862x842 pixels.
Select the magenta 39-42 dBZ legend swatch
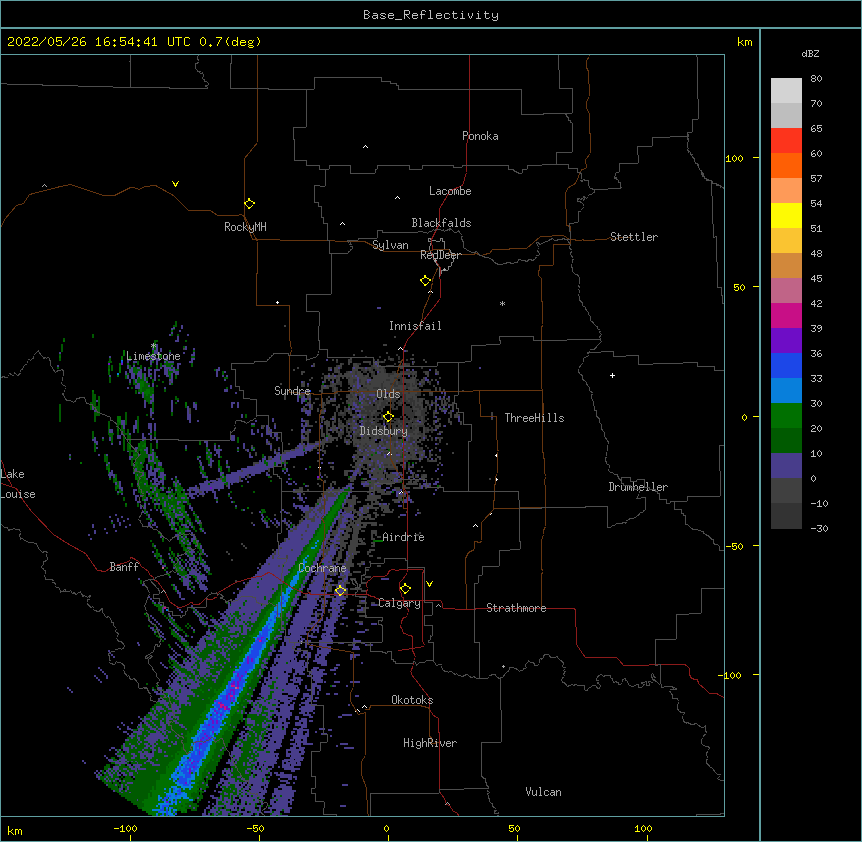click(x=786, y=315)
